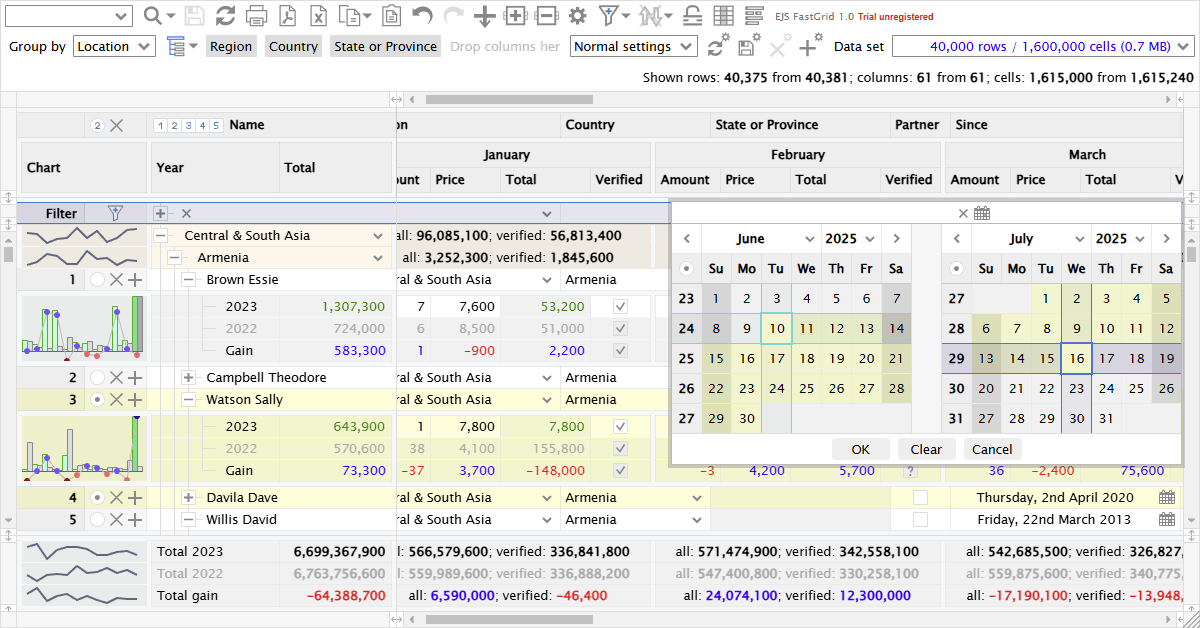The height and width of the screenshot is (628, 1200).
Task: Toggle Partner checkbox in Davila Dave row
Action: pyautogui.click(x=920, y=498)
